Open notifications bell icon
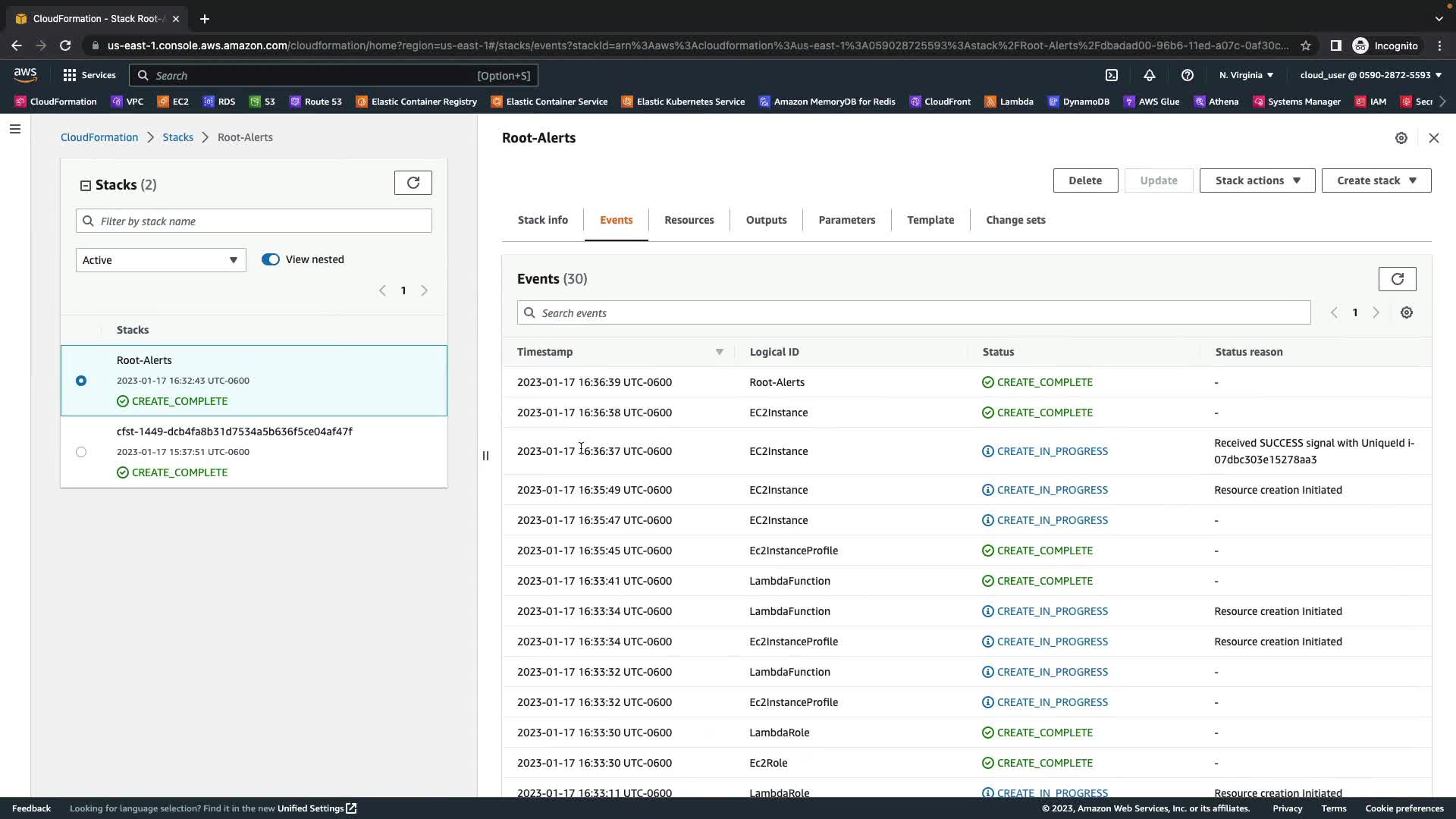 (x=1150, y=75)
